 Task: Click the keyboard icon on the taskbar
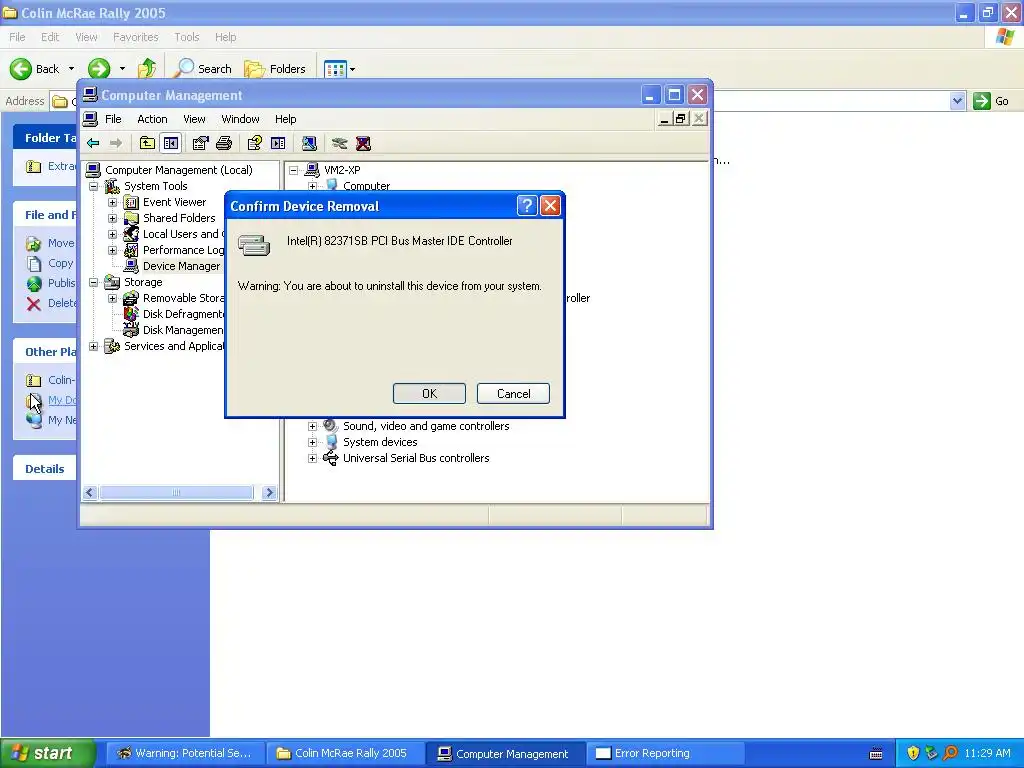point(876,754)
